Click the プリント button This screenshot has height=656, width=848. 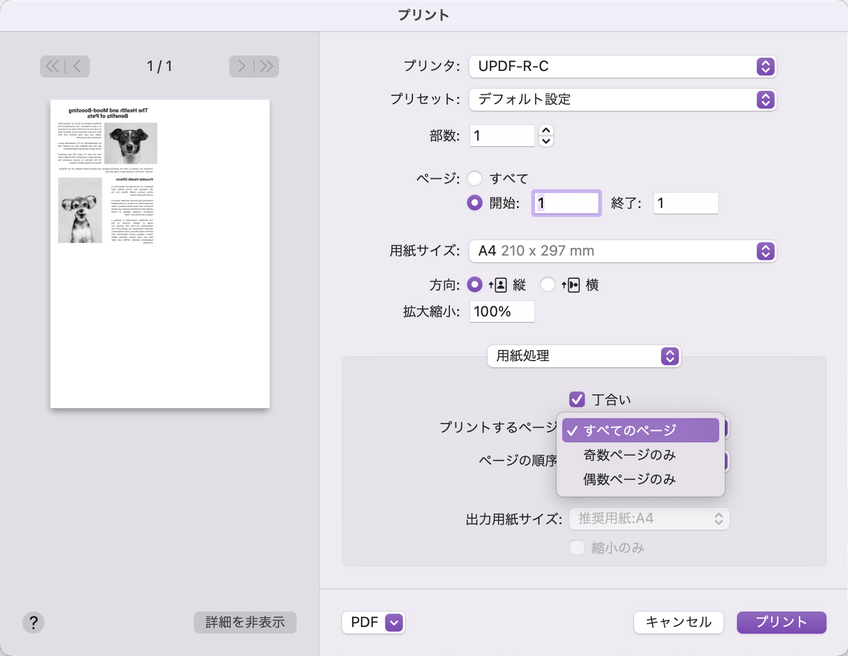781,622
